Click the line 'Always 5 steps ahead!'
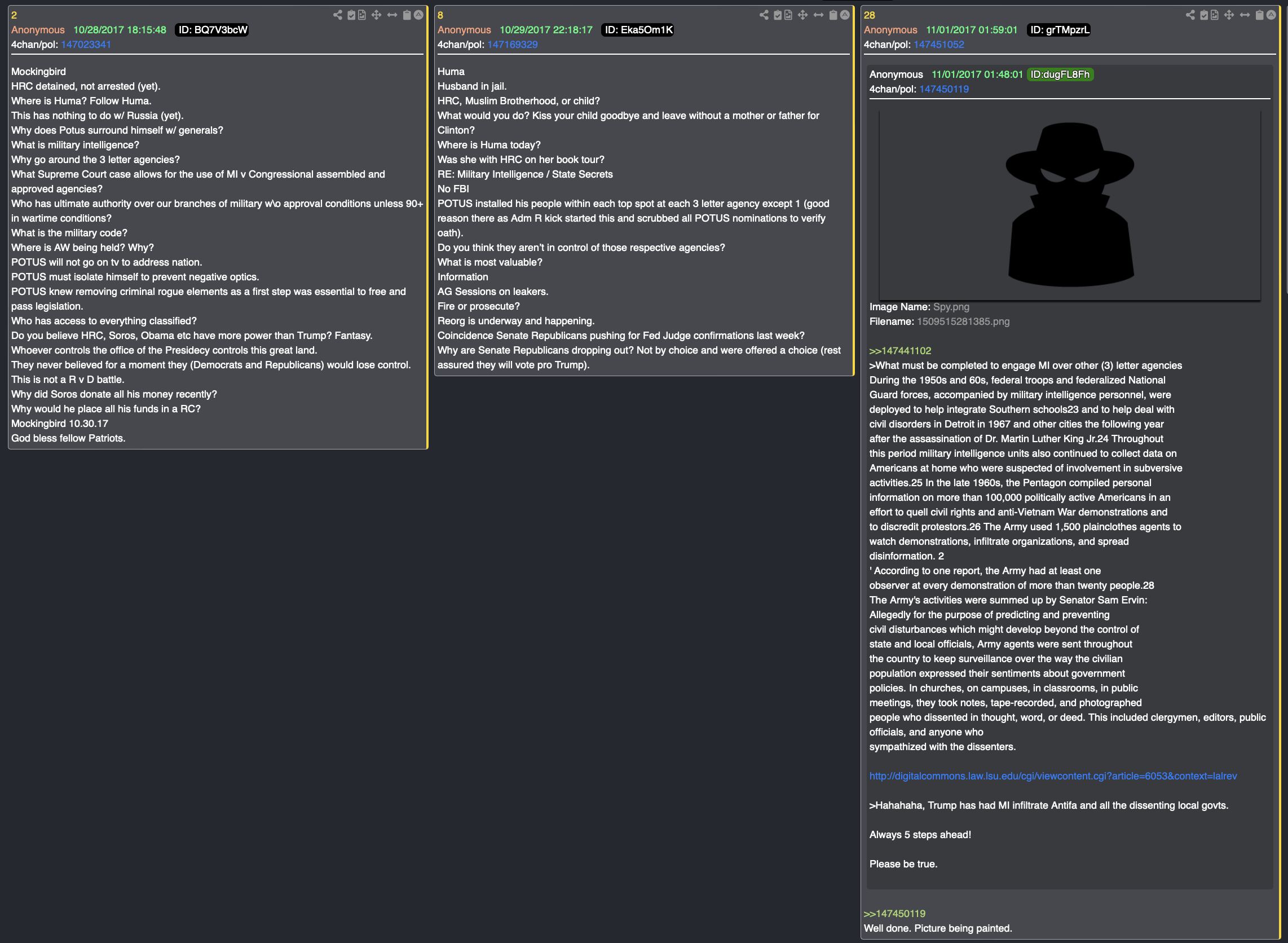 pos(920,835)
